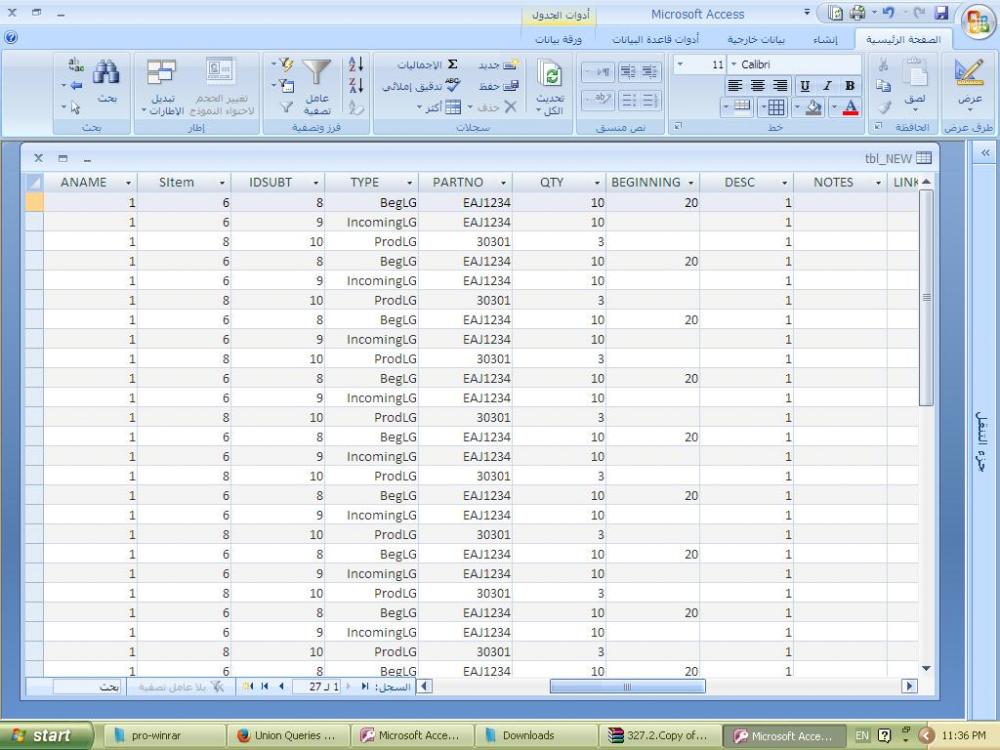Click the Save icon in quick access toolbar

[x=938, y=15]
